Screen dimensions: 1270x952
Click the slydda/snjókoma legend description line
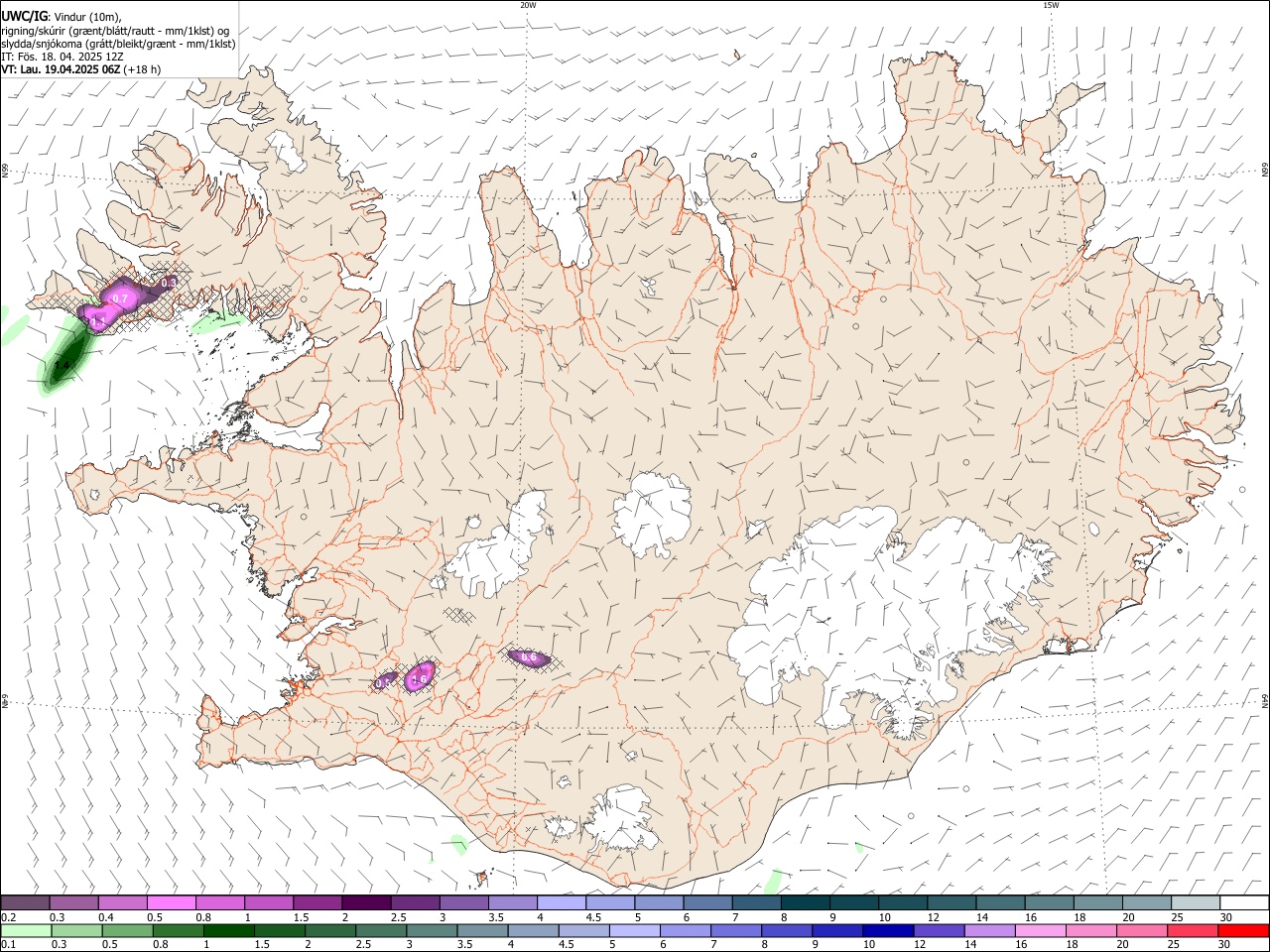(118, 44)
